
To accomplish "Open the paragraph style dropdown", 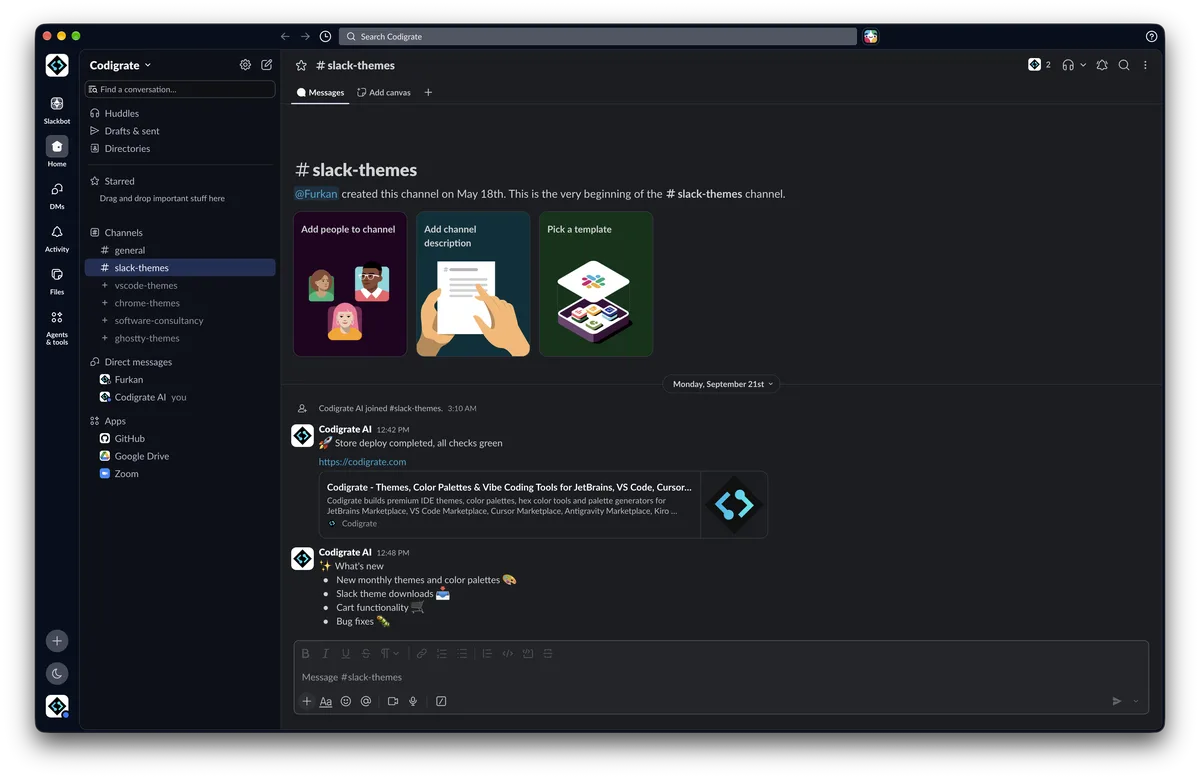I will (x=390, y=654).
